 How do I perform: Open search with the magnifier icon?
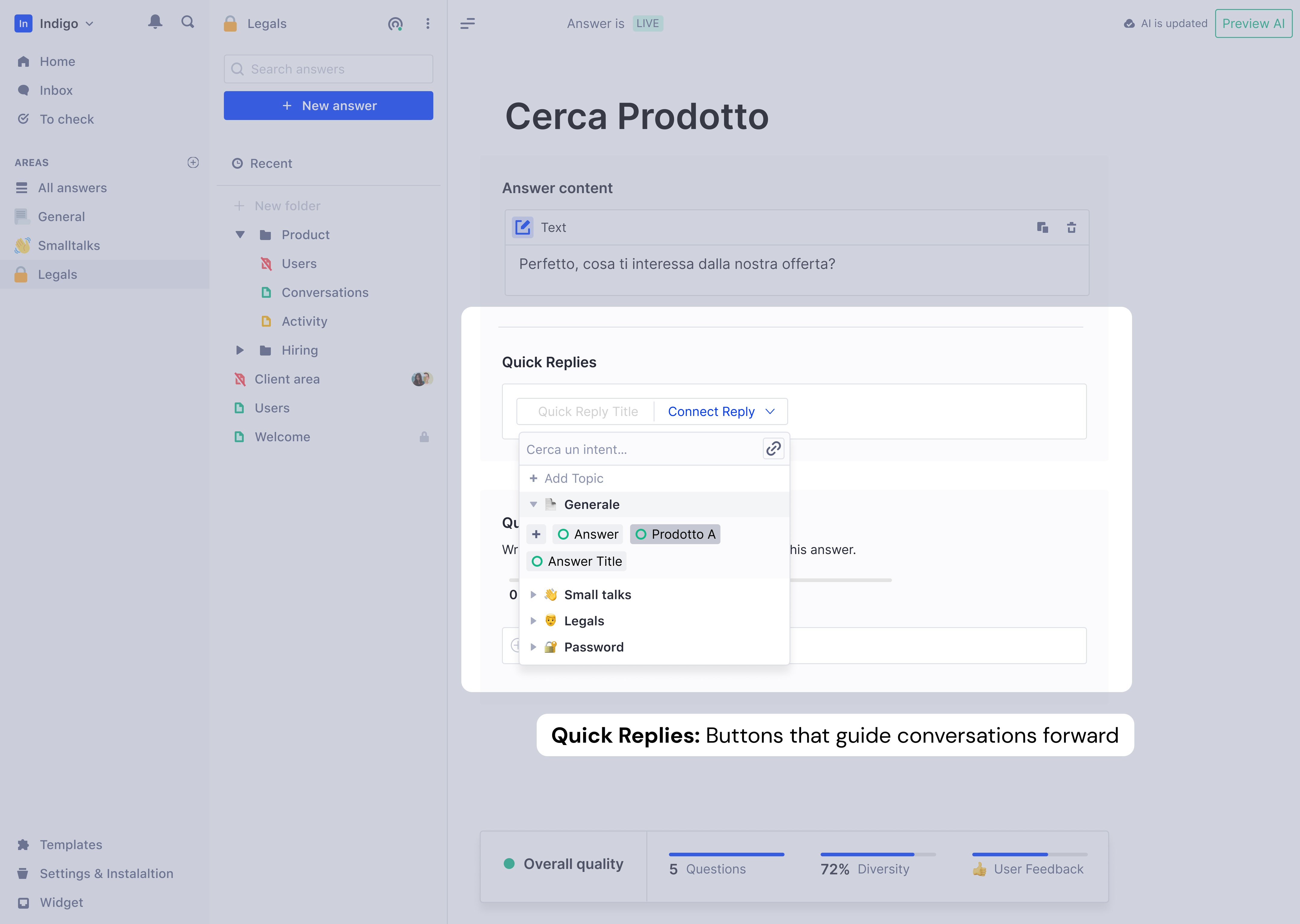tap(188, 22)
